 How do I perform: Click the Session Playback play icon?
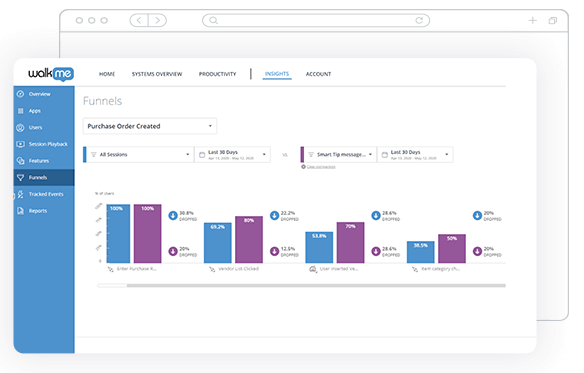coord(20,144)
